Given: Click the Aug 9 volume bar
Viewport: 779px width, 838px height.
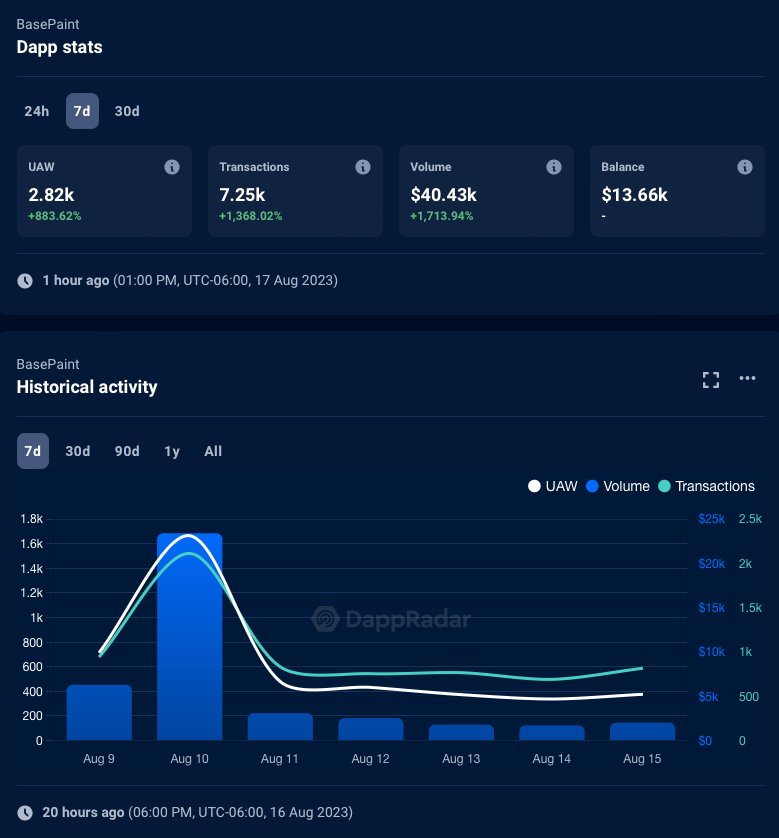Looking at the screenshot, I should pos(99,712).
